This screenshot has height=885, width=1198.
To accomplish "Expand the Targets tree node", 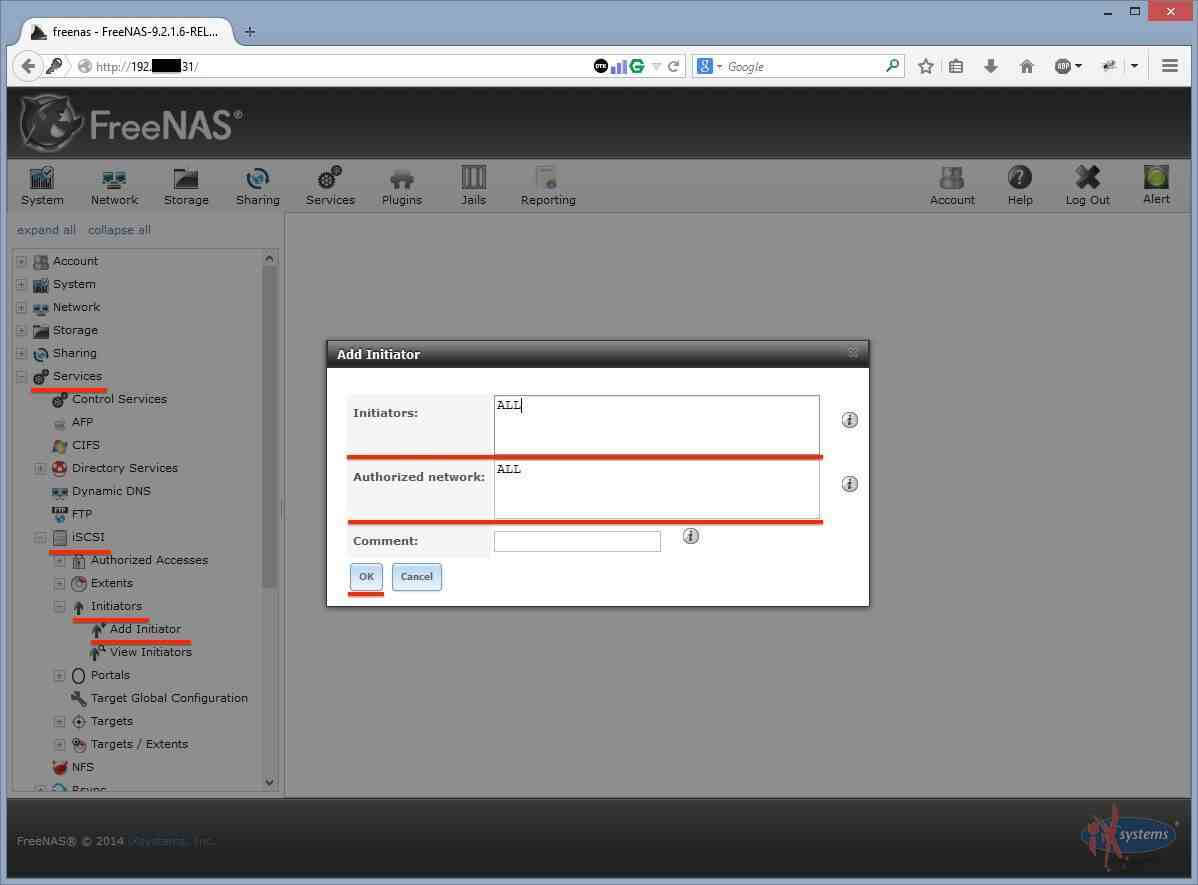I will pyautogui.click(x=60, y=721).
